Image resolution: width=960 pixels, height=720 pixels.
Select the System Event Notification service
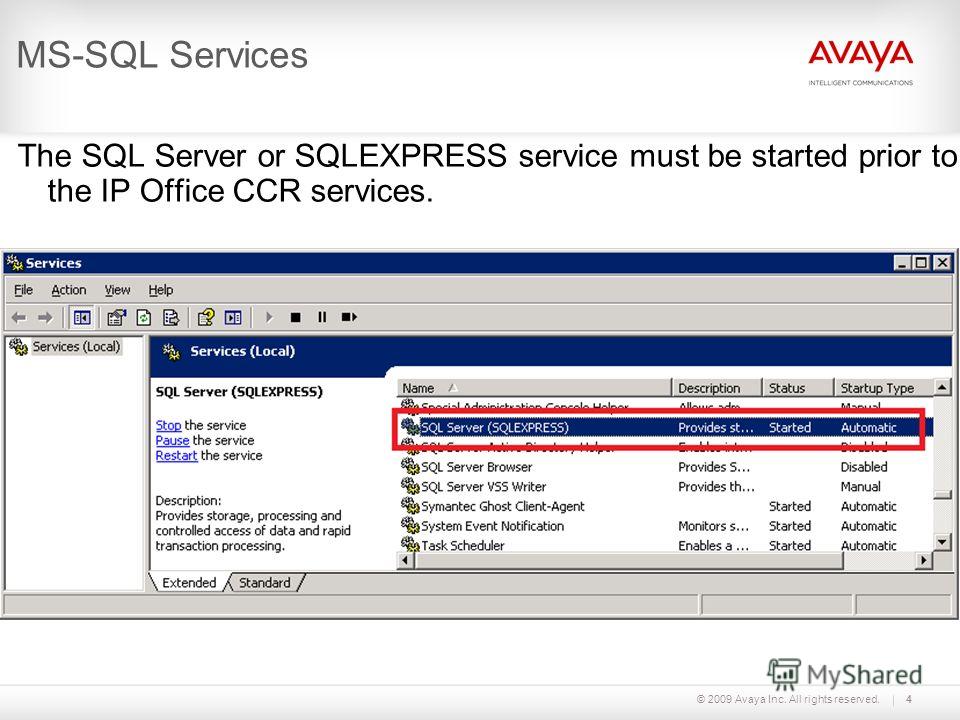tap(666, 525)
